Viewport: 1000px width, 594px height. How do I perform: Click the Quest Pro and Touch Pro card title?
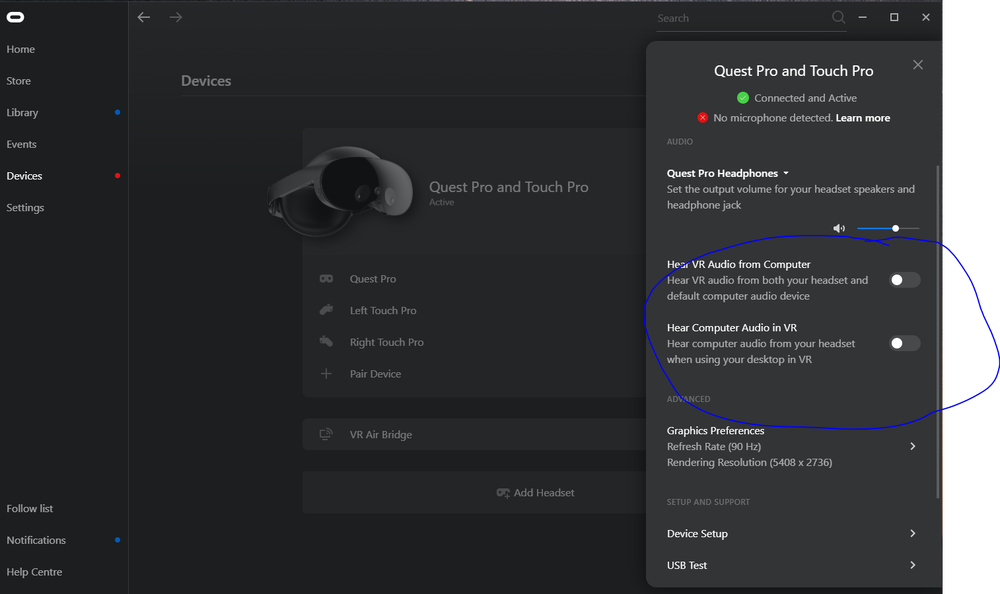point(508,187)
